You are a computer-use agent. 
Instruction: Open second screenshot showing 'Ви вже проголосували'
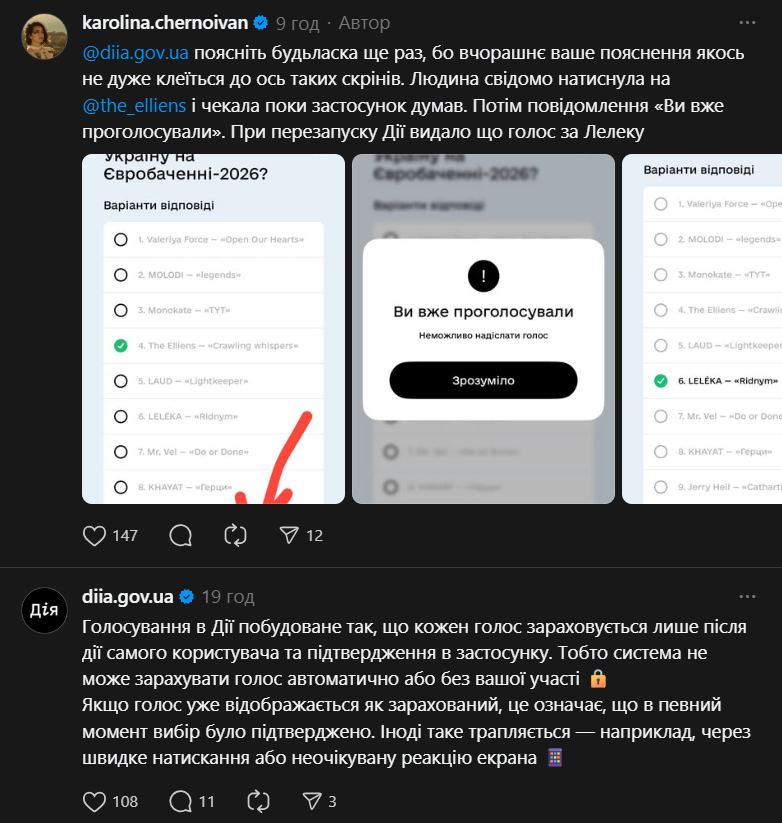483,329
